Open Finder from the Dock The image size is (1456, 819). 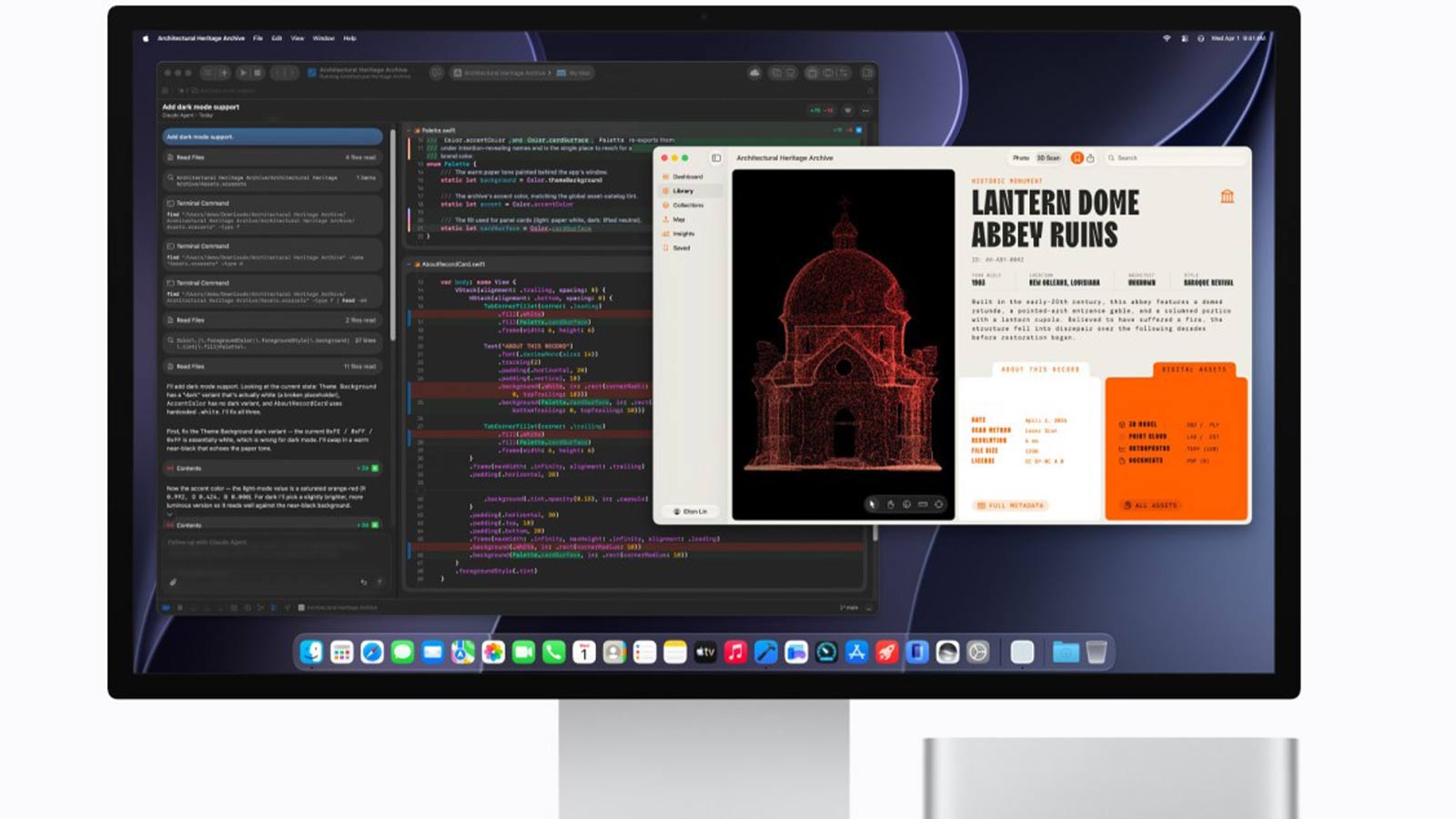click(311, 652)
